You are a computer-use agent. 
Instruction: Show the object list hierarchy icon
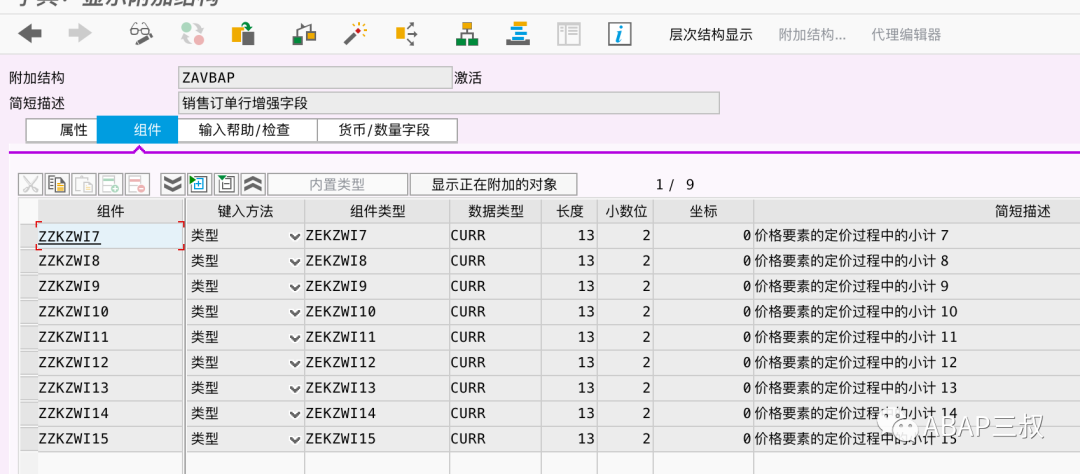click(x=467, y=33)
